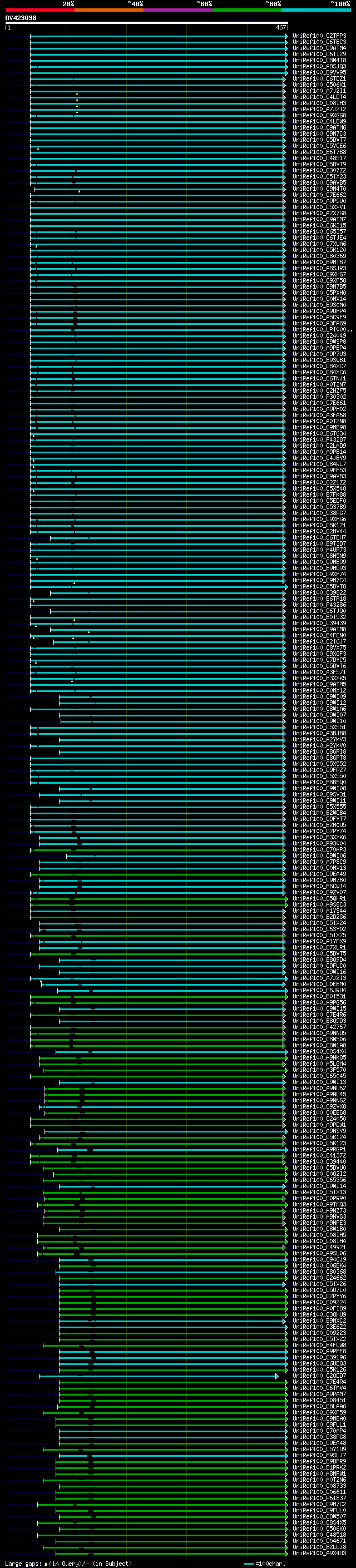Select the UniRef100_Q7XUA6 label
Screen dimensions: 356x1568
319,244
